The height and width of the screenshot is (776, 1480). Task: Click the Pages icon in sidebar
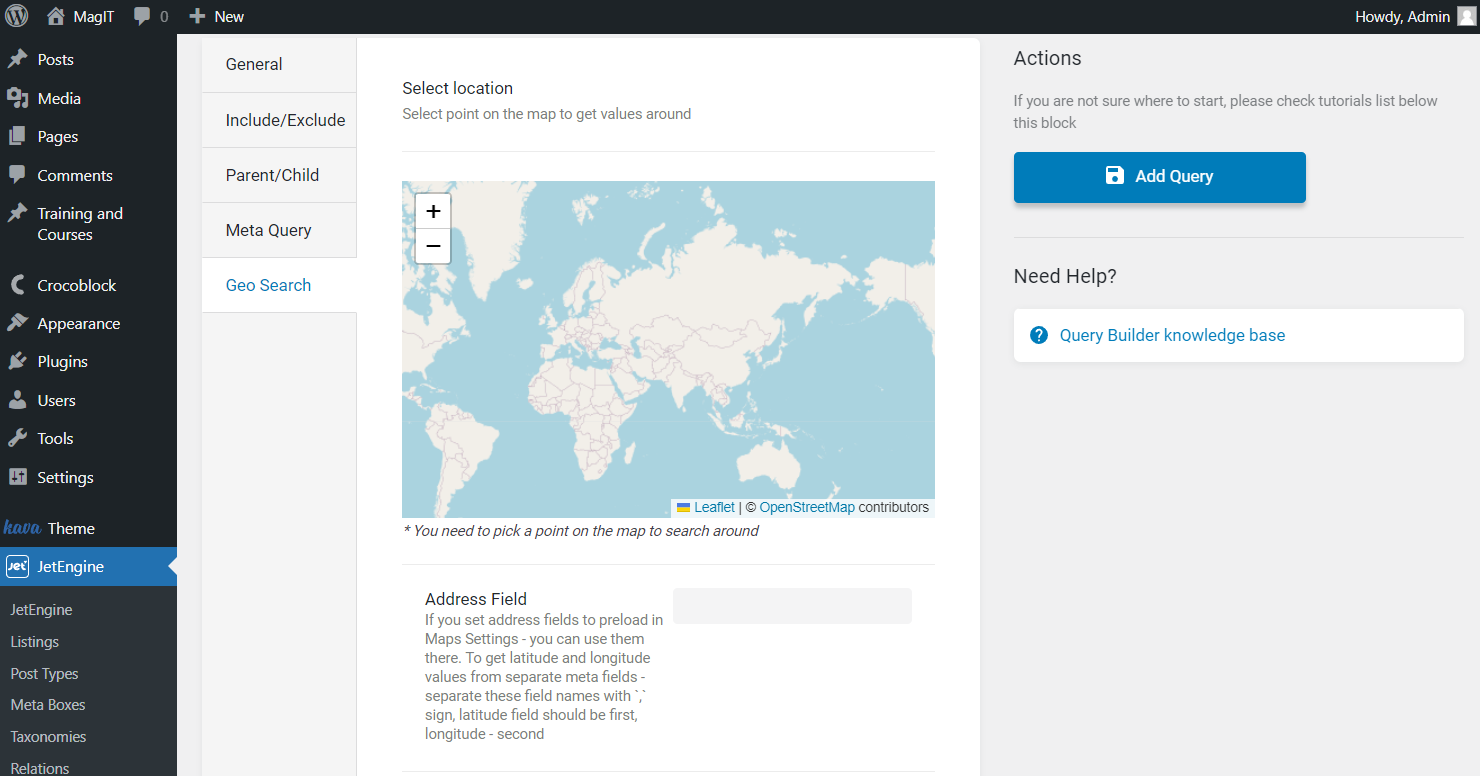pyautogui.click(x=17, y=136)
